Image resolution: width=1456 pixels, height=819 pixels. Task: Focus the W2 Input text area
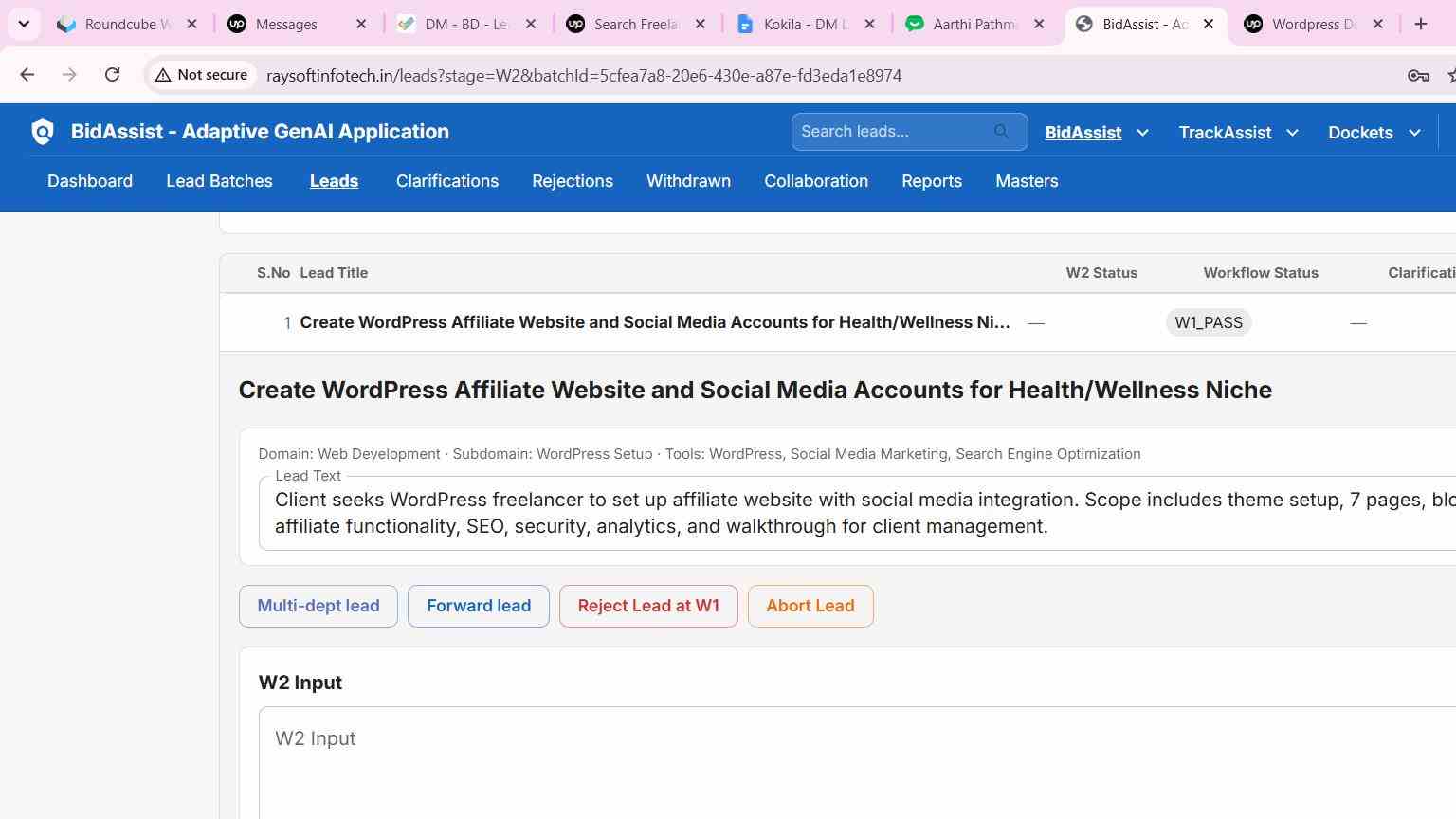point(858,763)
